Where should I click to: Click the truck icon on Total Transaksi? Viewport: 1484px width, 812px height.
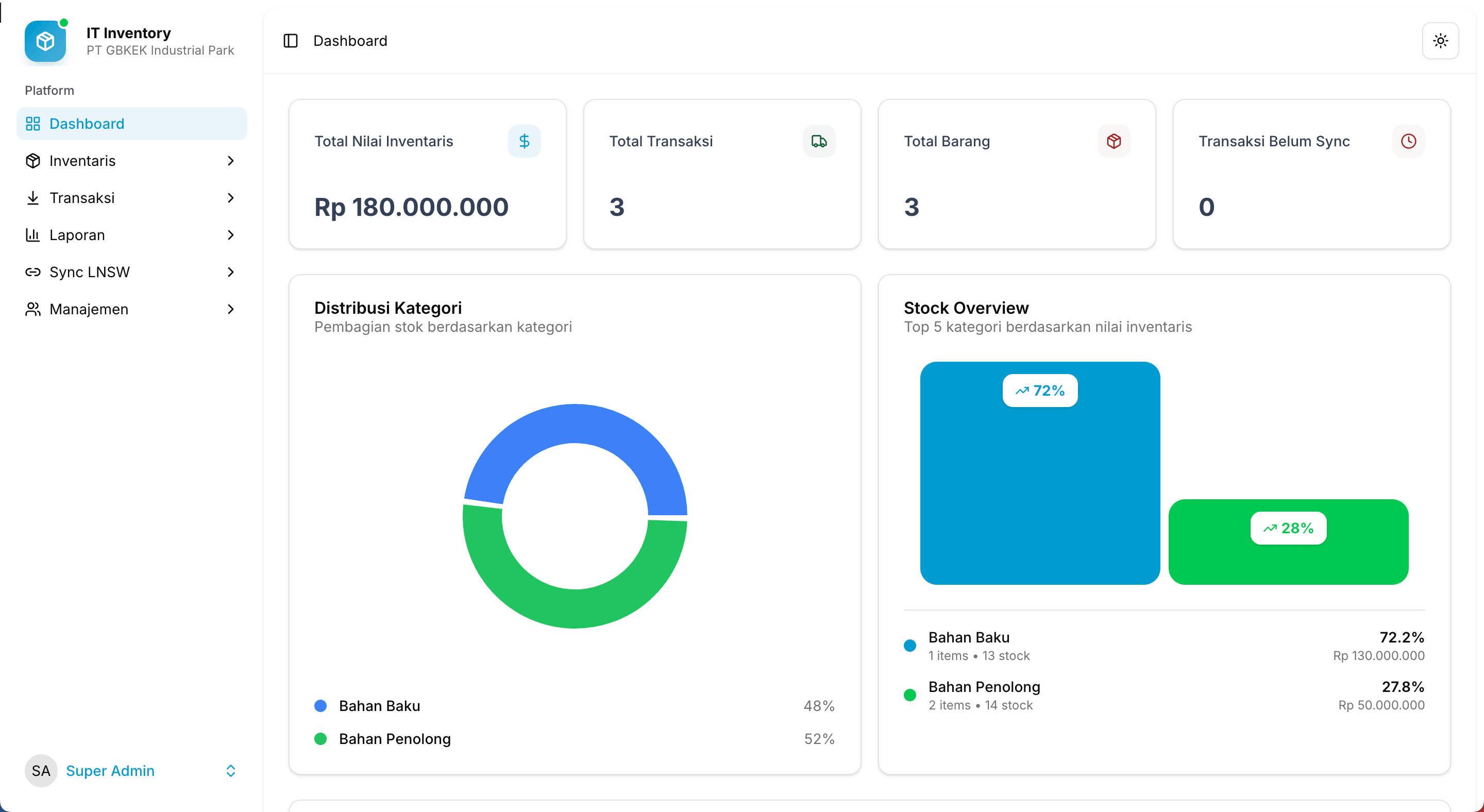(819, 141)
